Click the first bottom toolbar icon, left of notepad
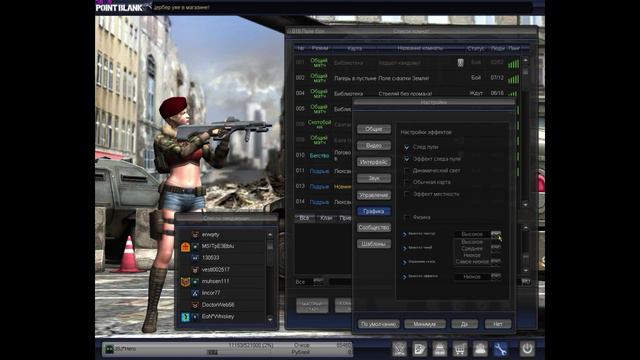 click(400, 349)
